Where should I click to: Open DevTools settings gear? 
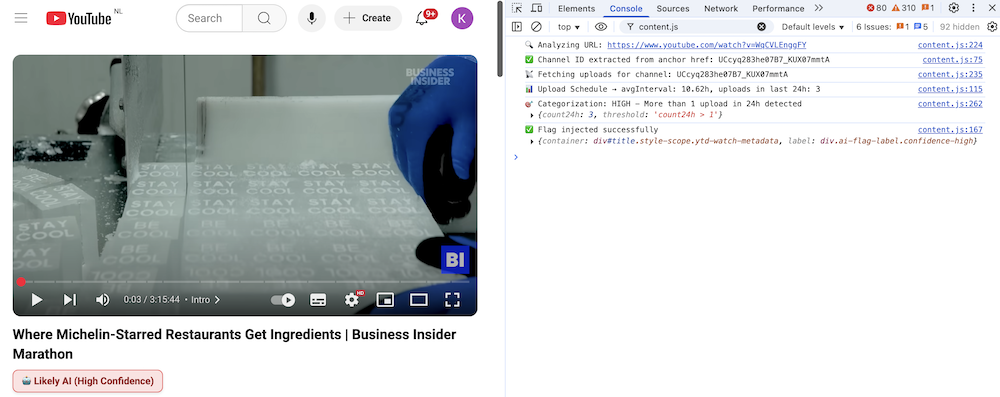[x=953, y=8]
